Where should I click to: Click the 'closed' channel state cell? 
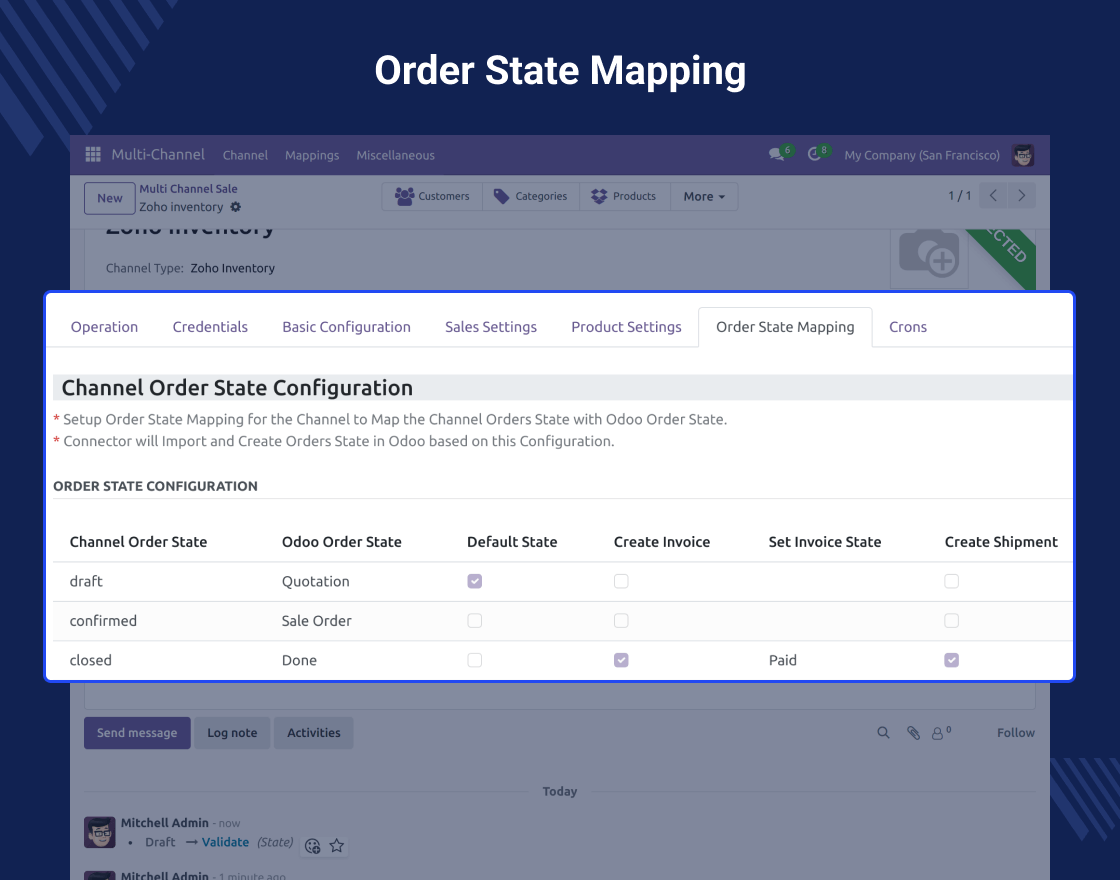click(91, 660)
